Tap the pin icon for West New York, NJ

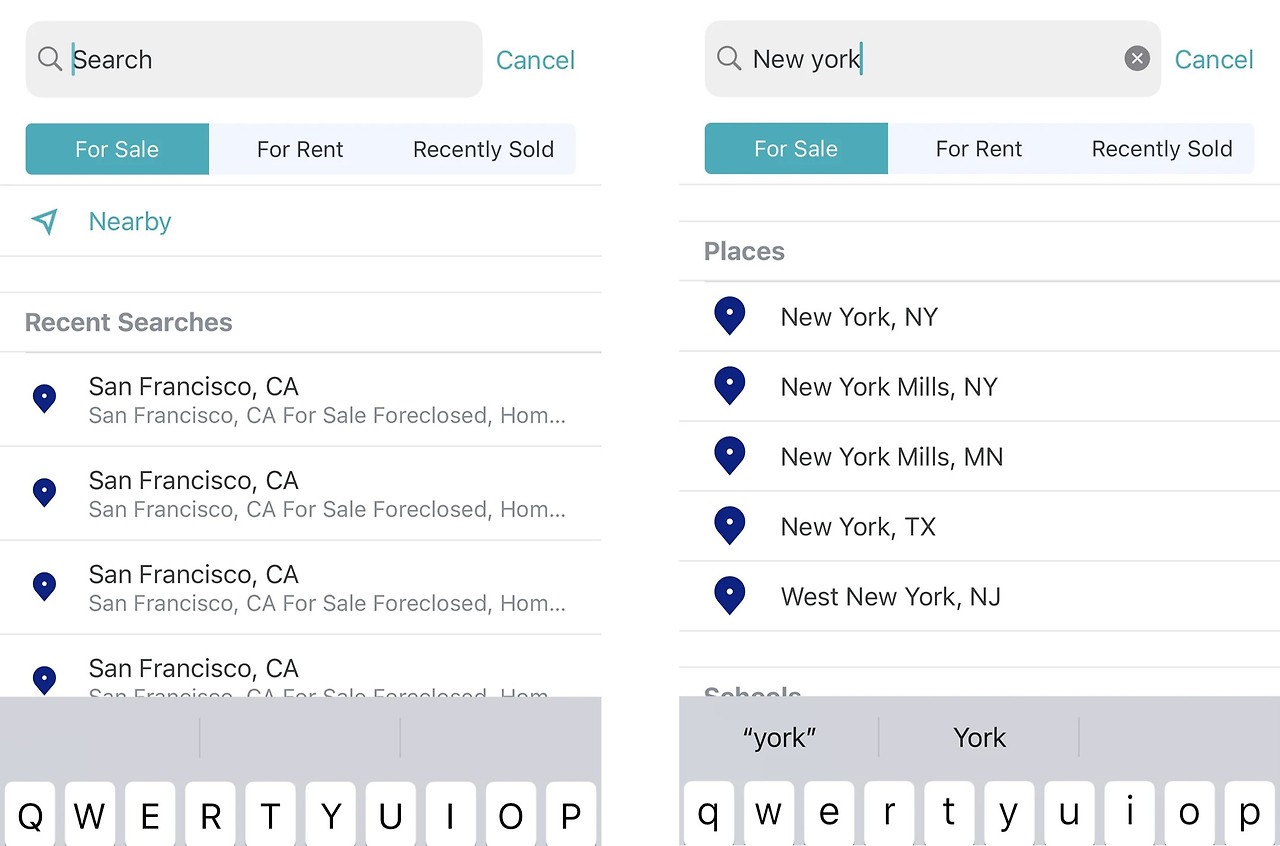click(730, 596)
